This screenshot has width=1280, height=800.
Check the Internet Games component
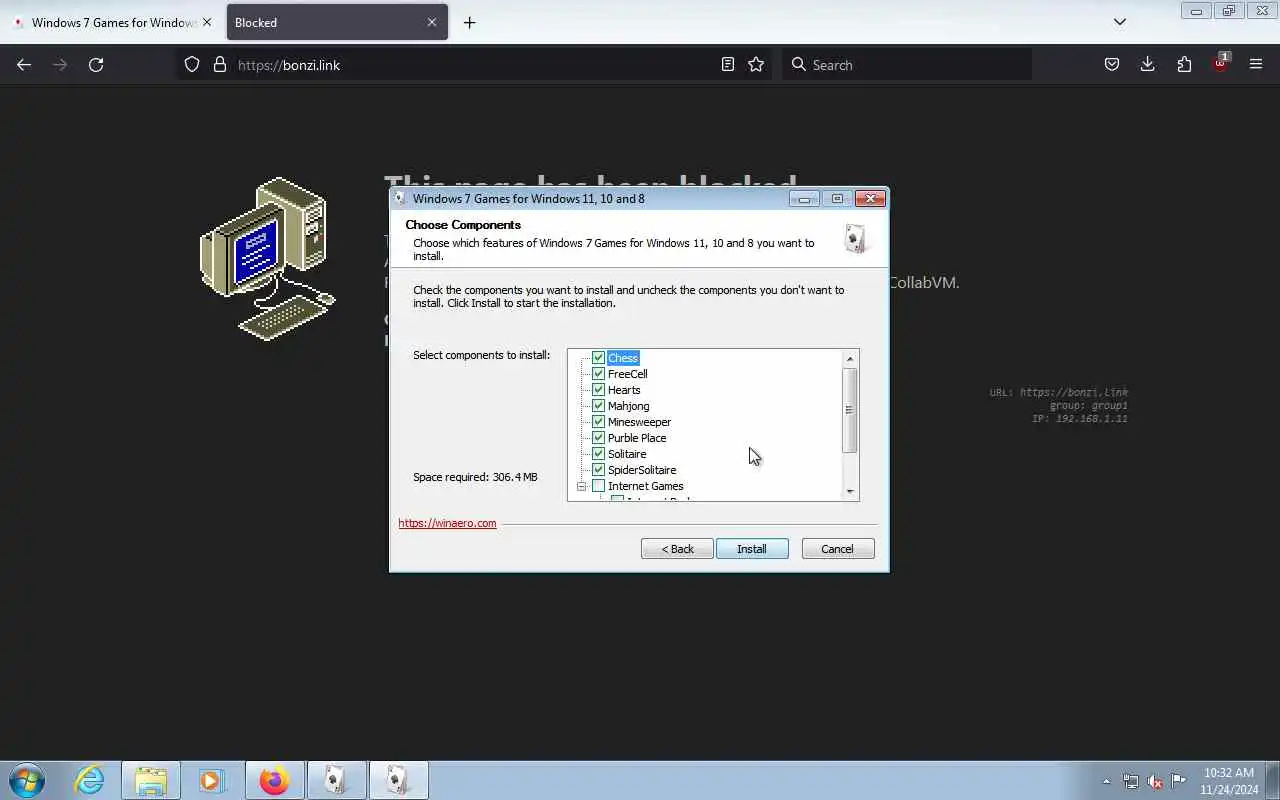pos(598,486)
